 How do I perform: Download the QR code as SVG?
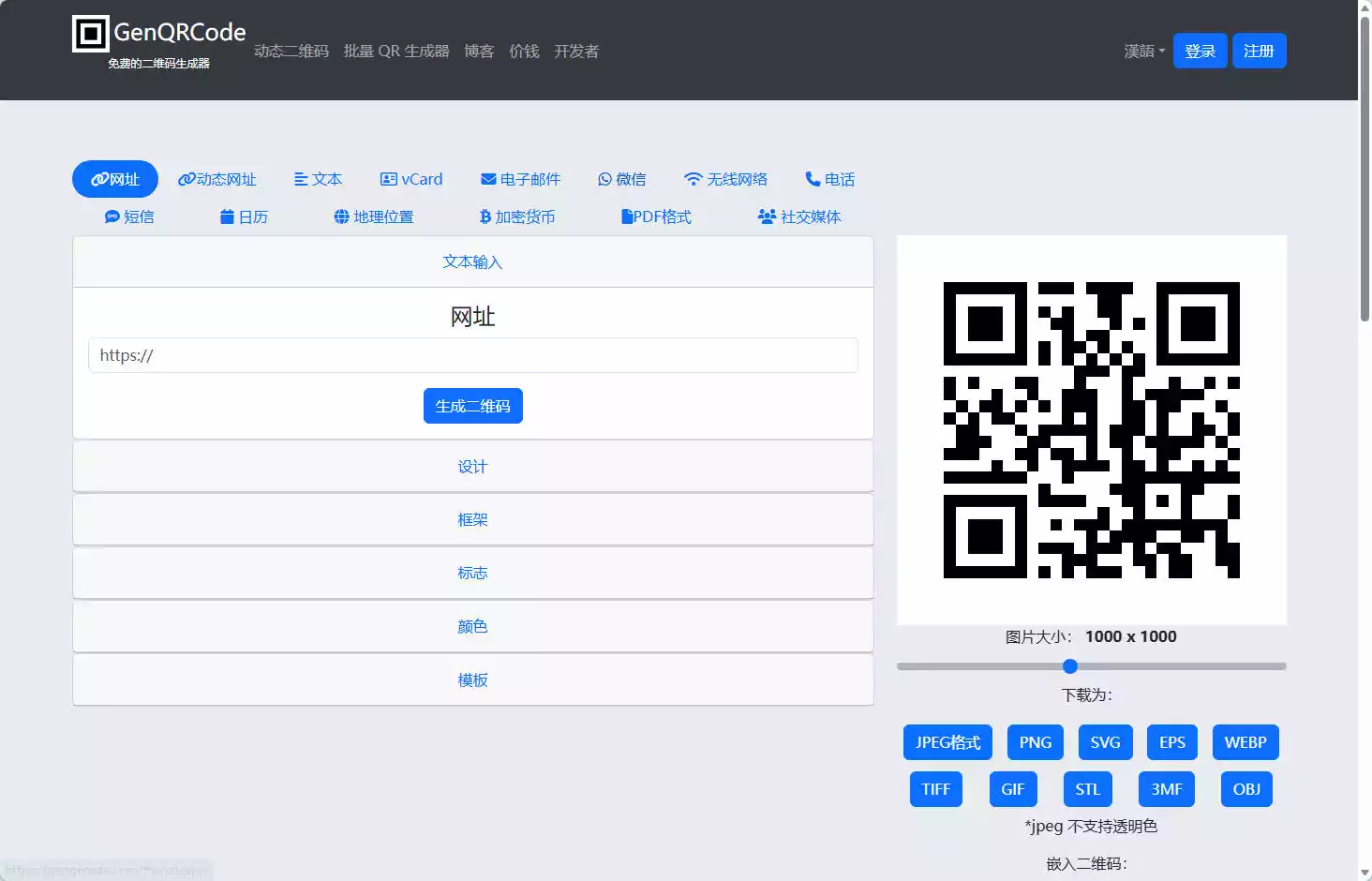pyautogui.click(x=1105, y=742)
